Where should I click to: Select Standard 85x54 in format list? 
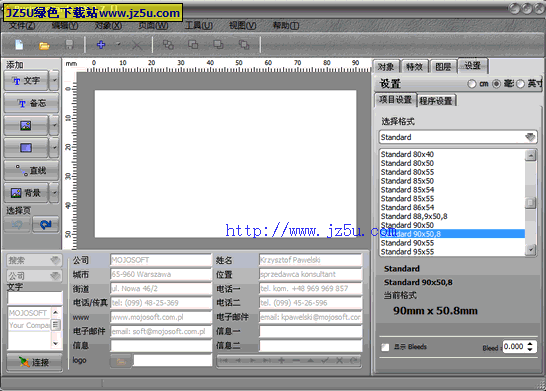tap(452, 190)
